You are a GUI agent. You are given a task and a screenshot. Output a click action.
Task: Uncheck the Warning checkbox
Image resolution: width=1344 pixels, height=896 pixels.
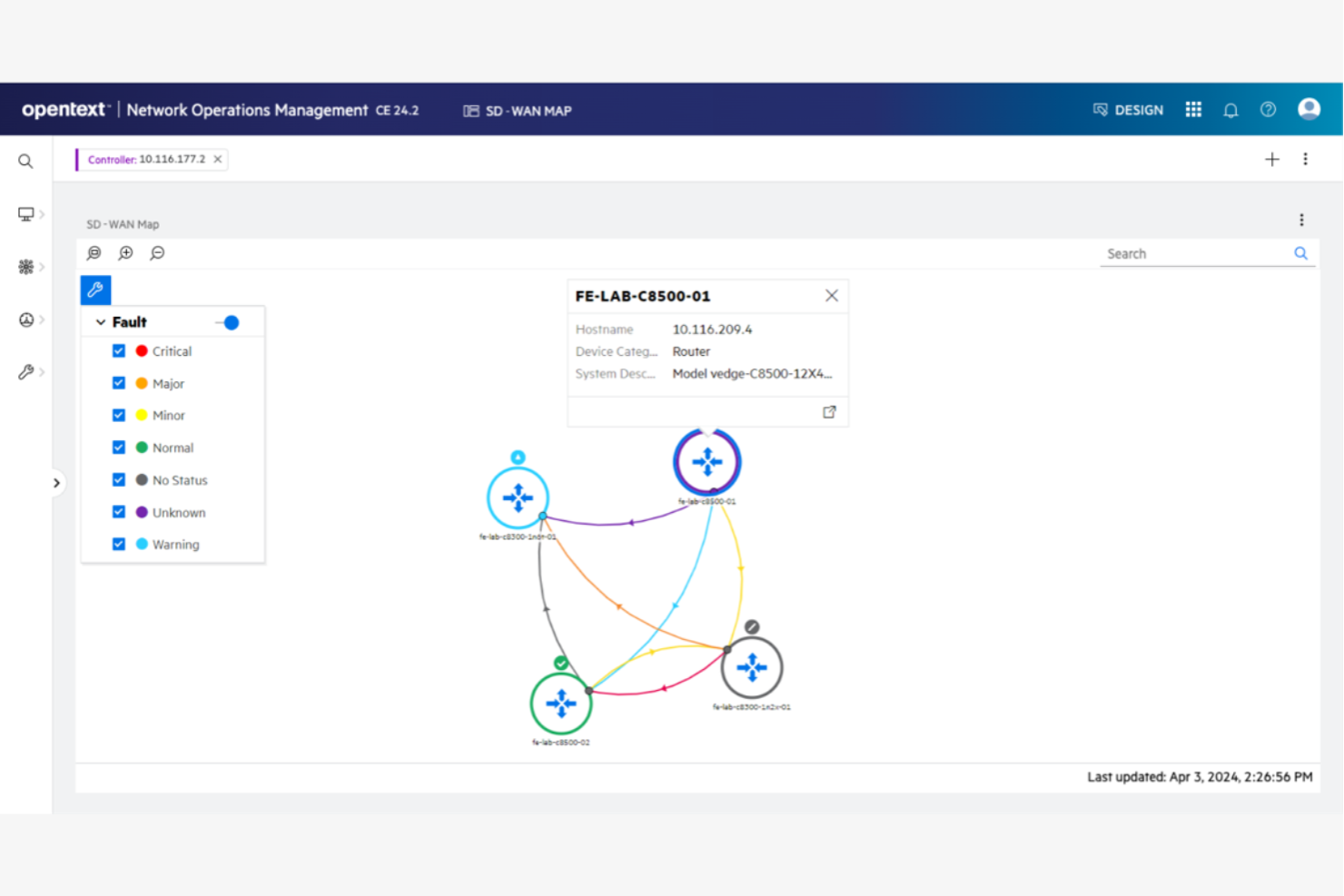[x=119, y=544]
